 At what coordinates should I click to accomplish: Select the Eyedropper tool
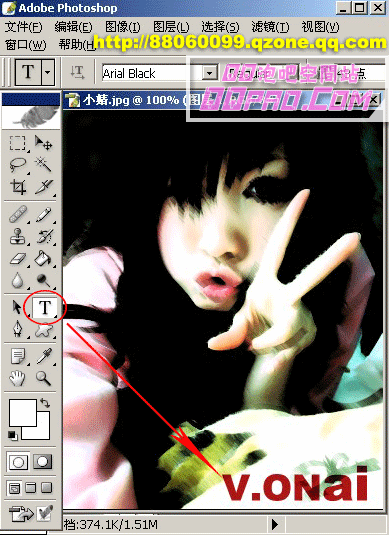(x=44, y=356)
